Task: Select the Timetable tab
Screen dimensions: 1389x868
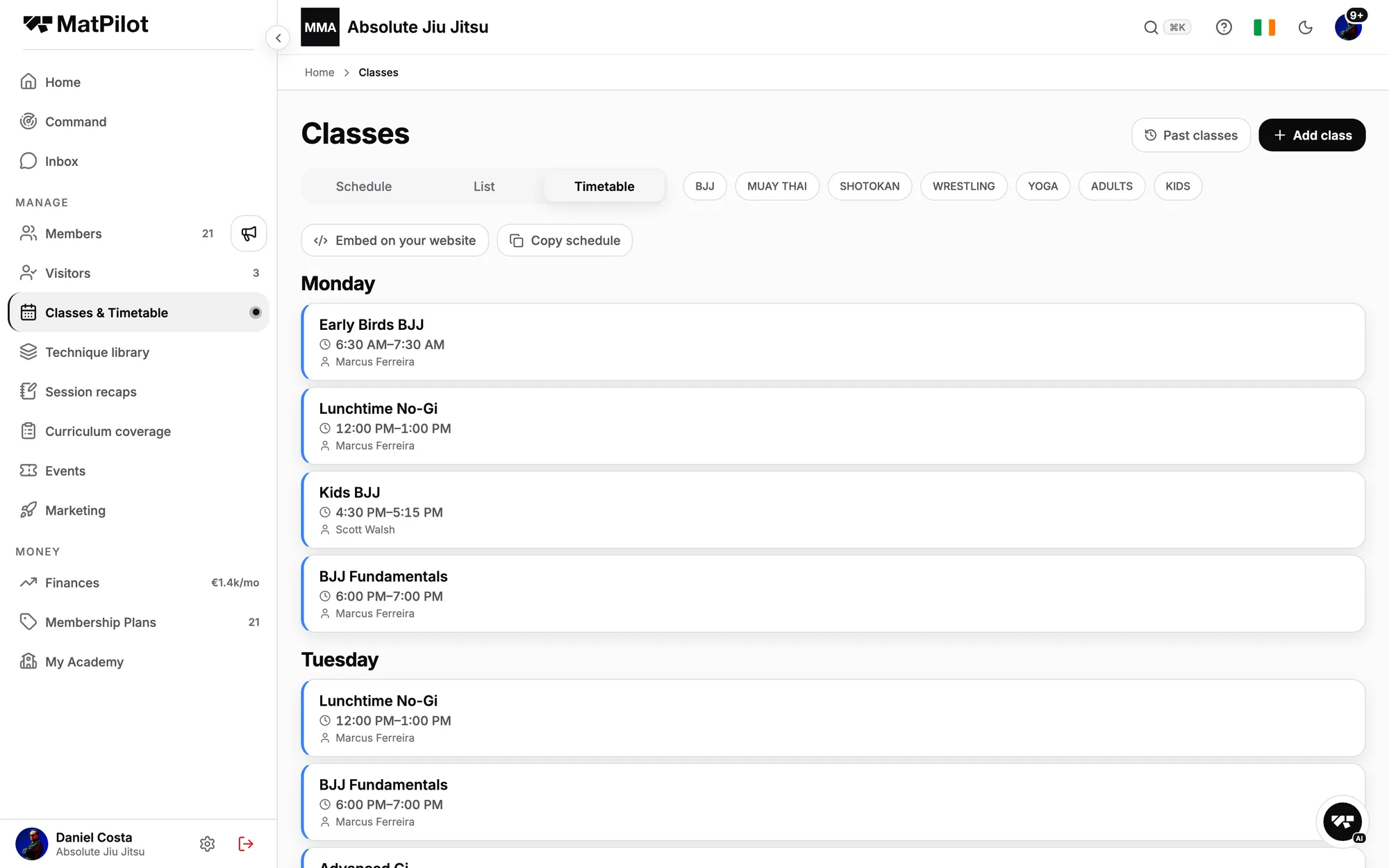Action: 604,186
